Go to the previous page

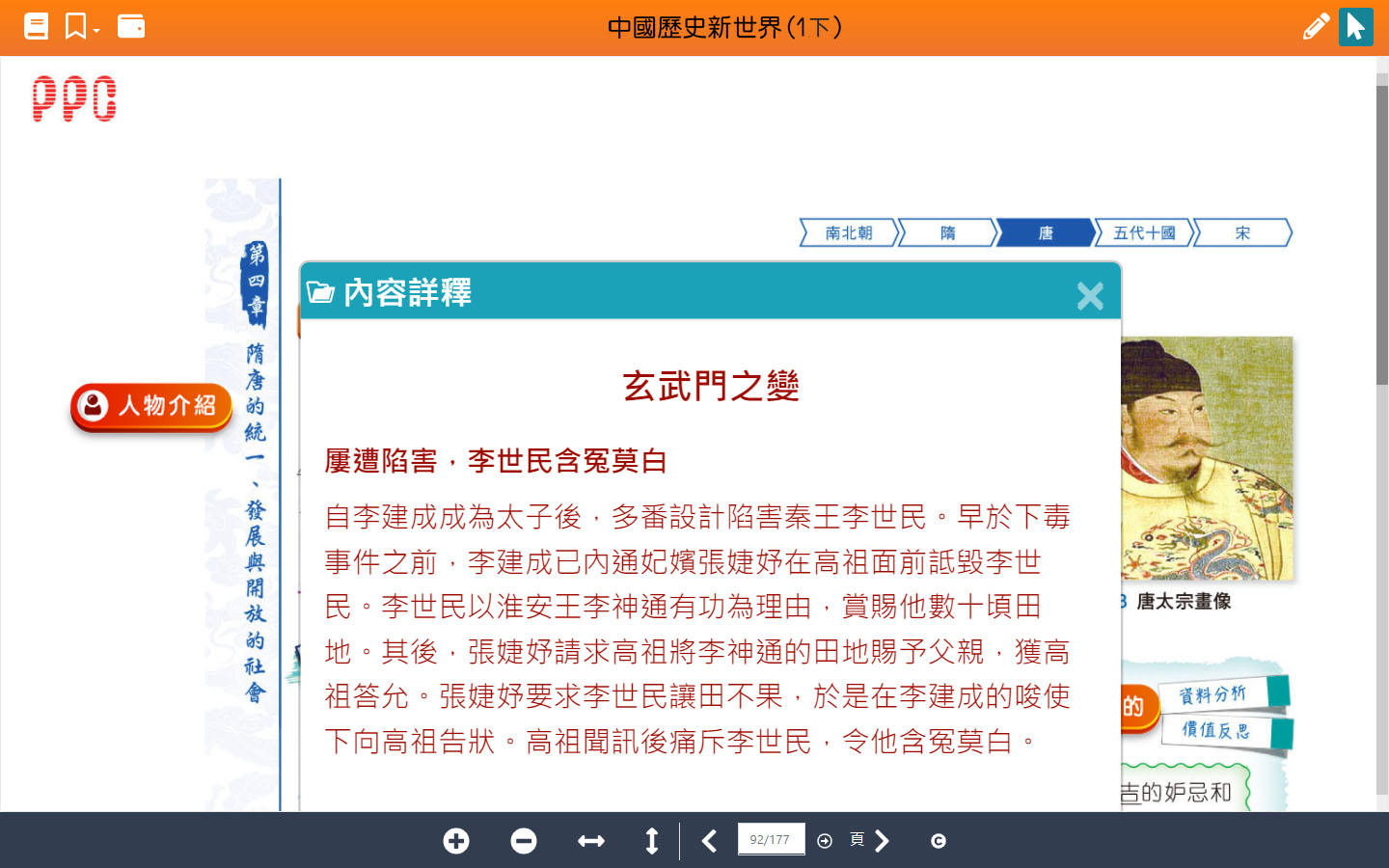[710, 841]
